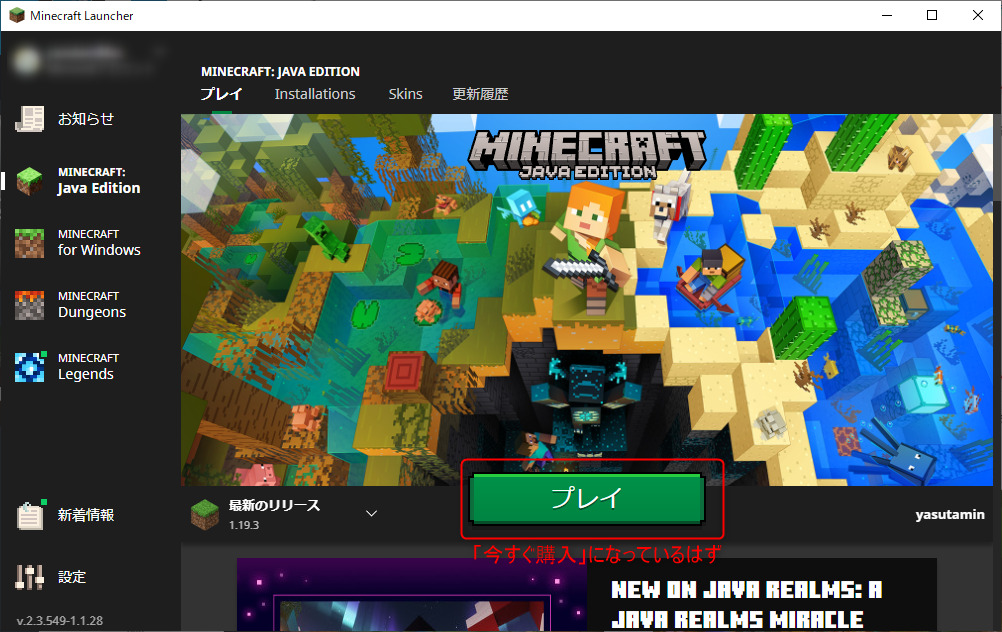Screen dimensions: 1002x632
Task: Expand the 最新のリリース installation dropdown chevron
Action: point(371,513)
